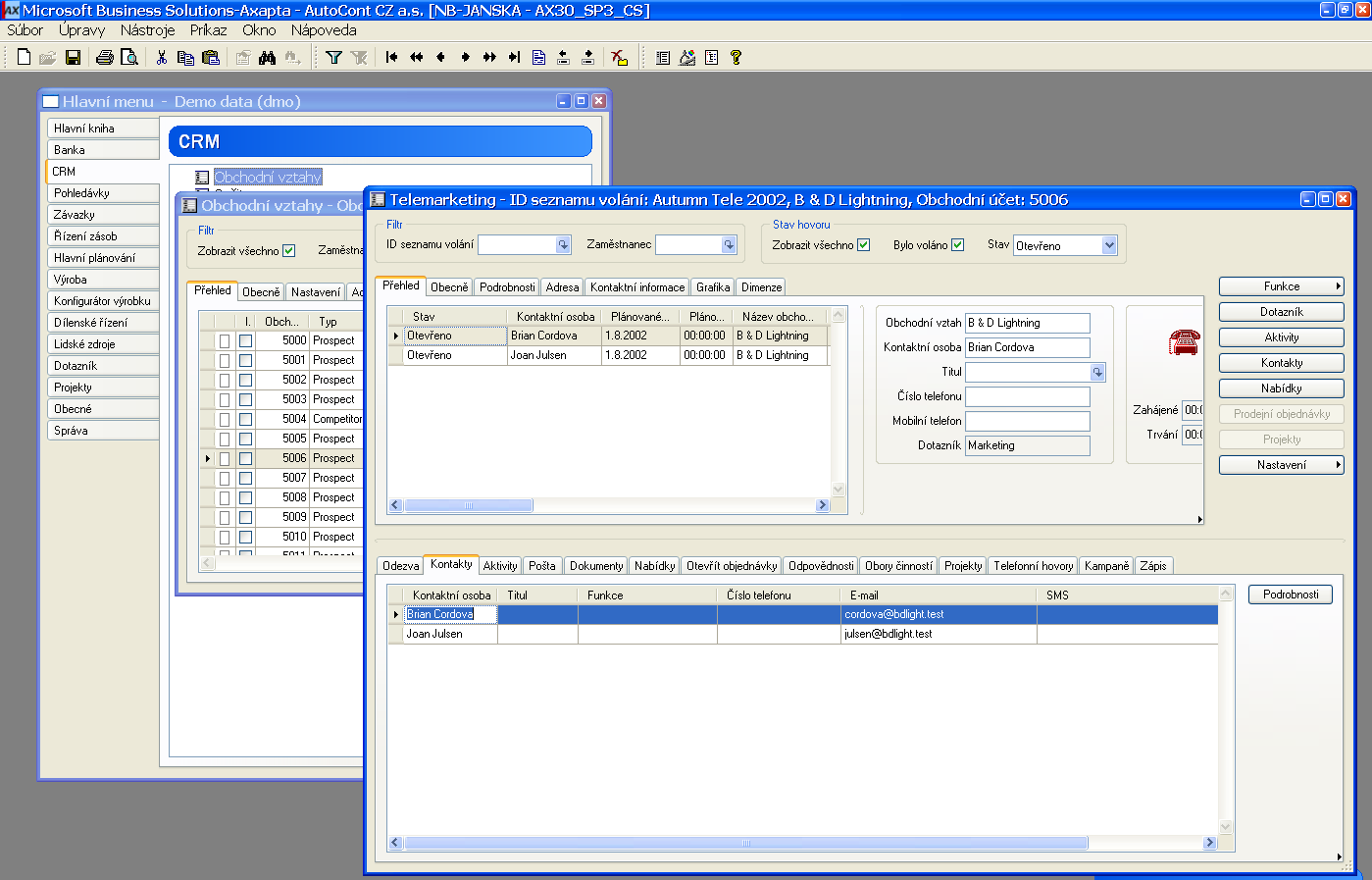The height and width of the screenshot is (880, 1372).
Task: Select Lidské zdroje in Hlavní menu
Action: point(102,344)
